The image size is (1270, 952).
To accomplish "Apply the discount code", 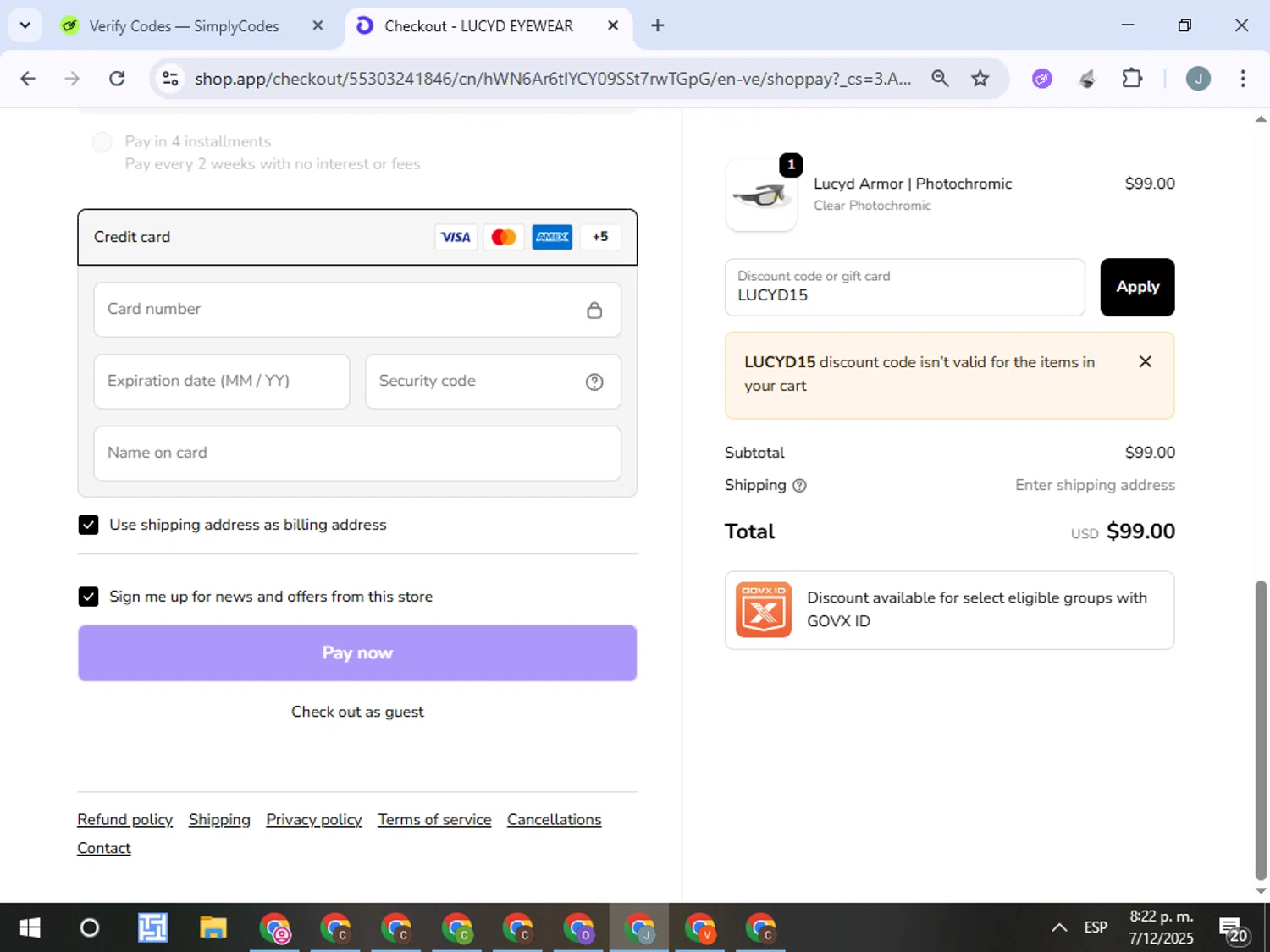I will click(1137, 287).
